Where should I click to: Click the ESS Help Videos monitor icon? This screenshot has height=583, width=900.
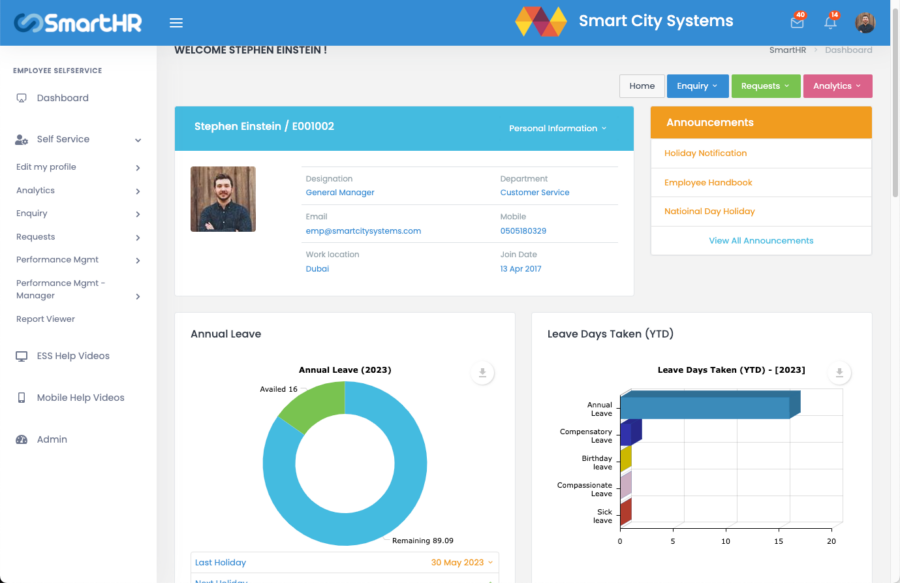tap(21, 356)
